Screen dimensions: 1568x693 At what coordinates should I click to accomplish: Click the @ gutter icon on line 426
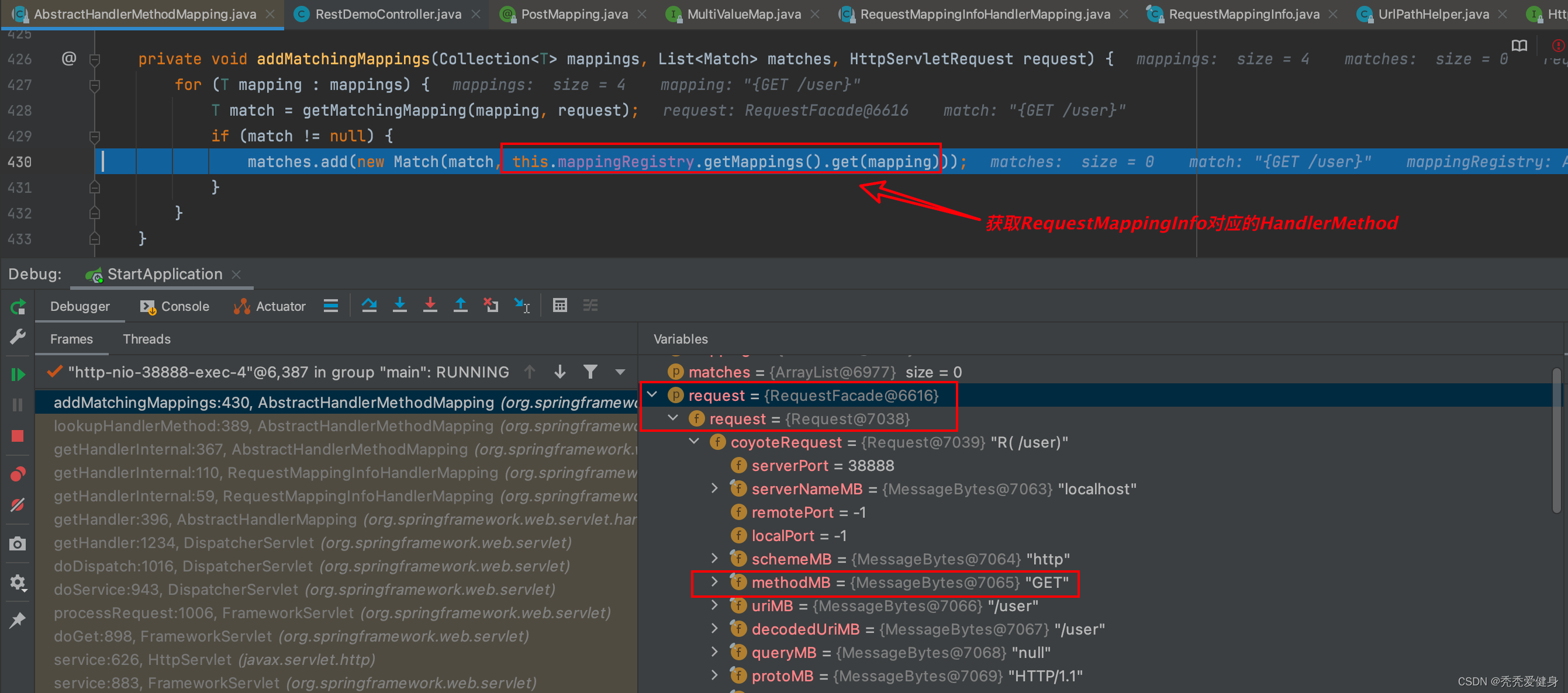[69, 58]
